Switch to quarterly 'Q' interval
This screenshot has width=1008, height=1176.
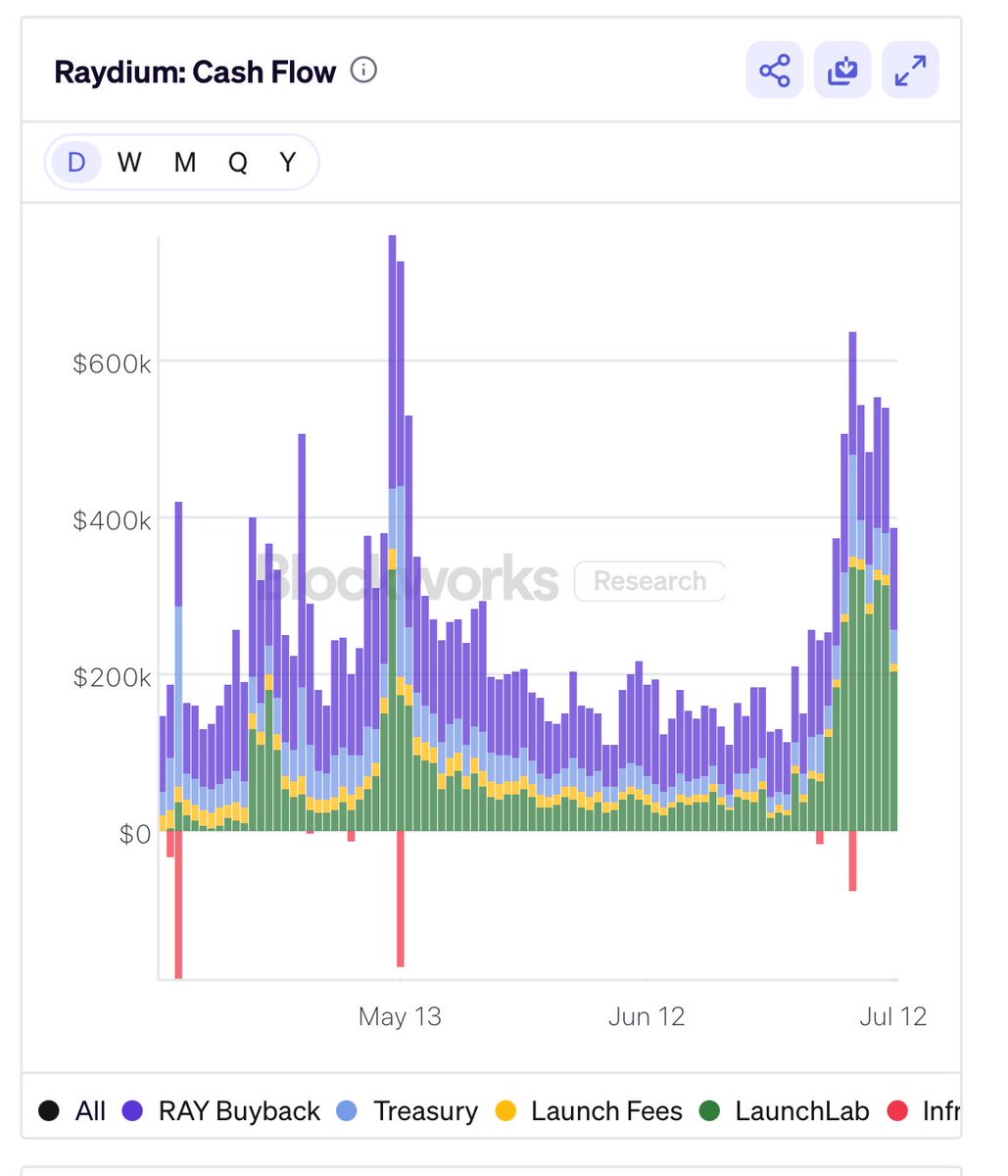click(x=238, y=162)
